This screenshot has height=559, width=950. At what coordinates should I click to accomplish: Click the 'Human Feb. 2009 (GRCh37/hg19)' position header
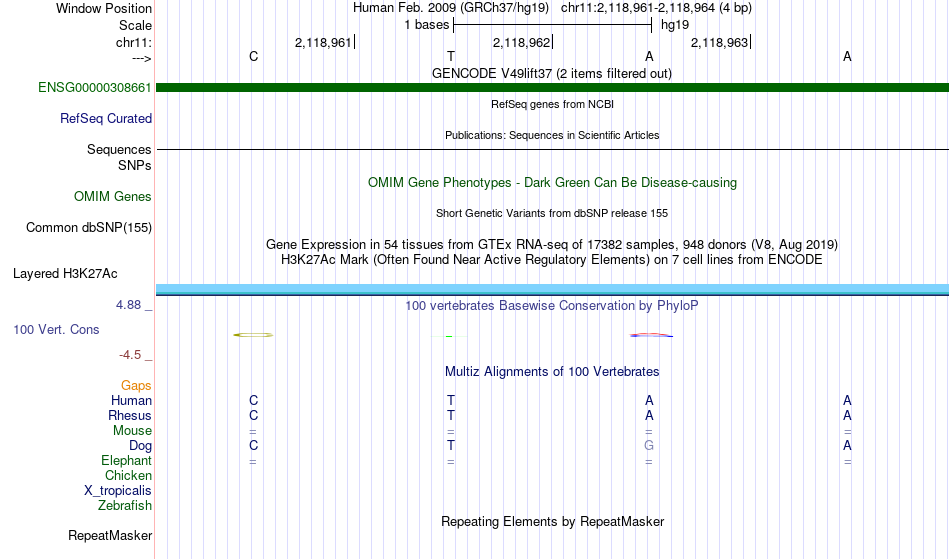point(451,8)
